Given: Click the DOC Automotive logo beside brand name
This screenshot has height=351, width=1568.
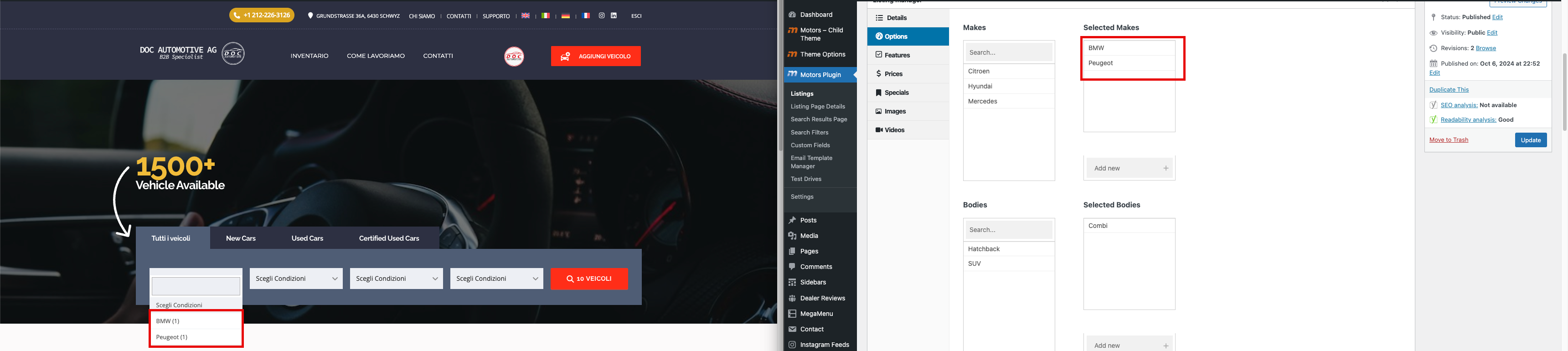Looking at the screenshot, I should pos(232,53).
